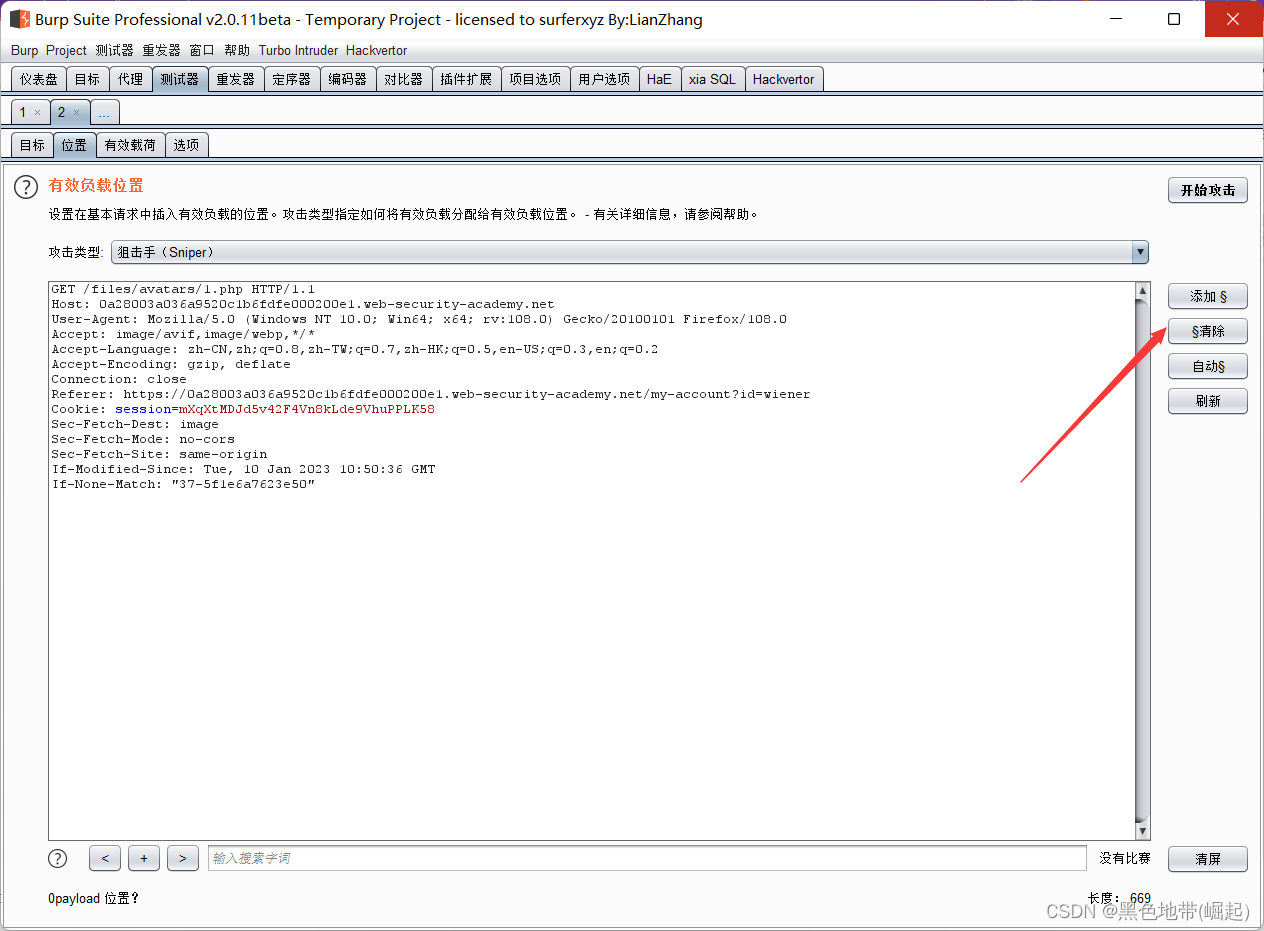Click the Sec-Fetch-Dest: image line
This screenshot has width=1264, height=931.
pos(135,424)
